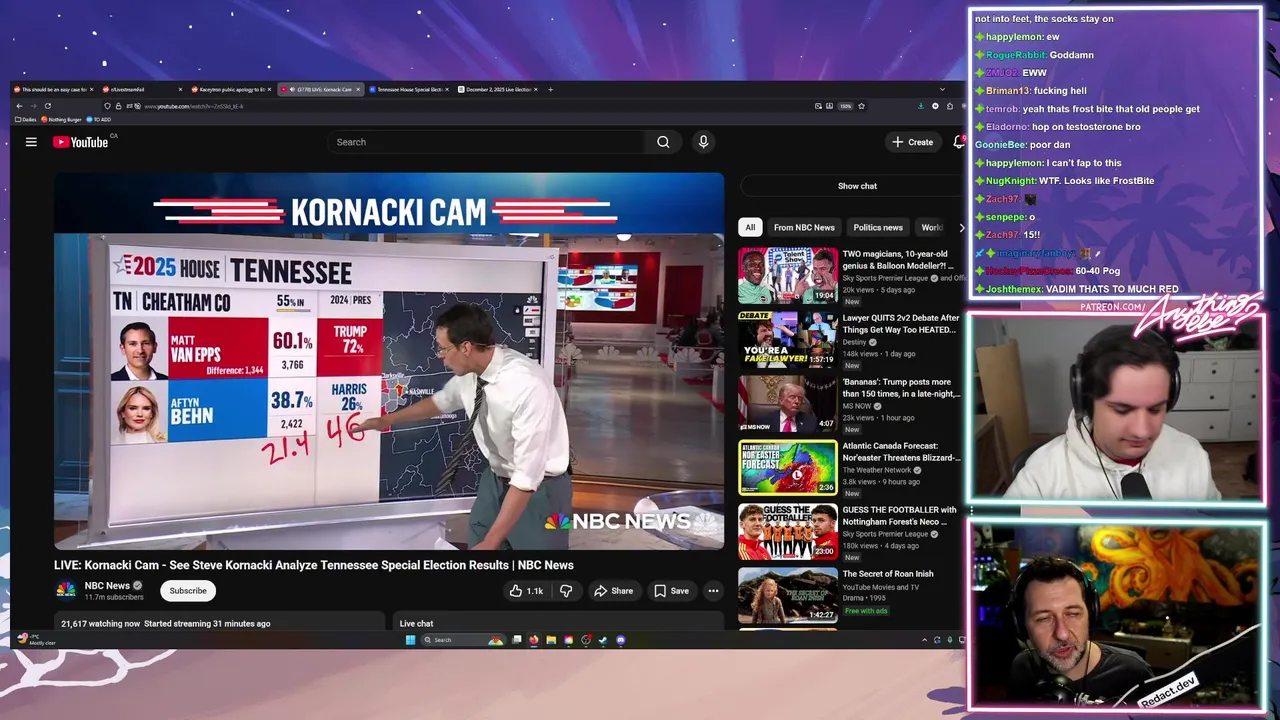Click '21,617 watching now' text
This screenshot has height=720, width=1280.
(100, 624)
